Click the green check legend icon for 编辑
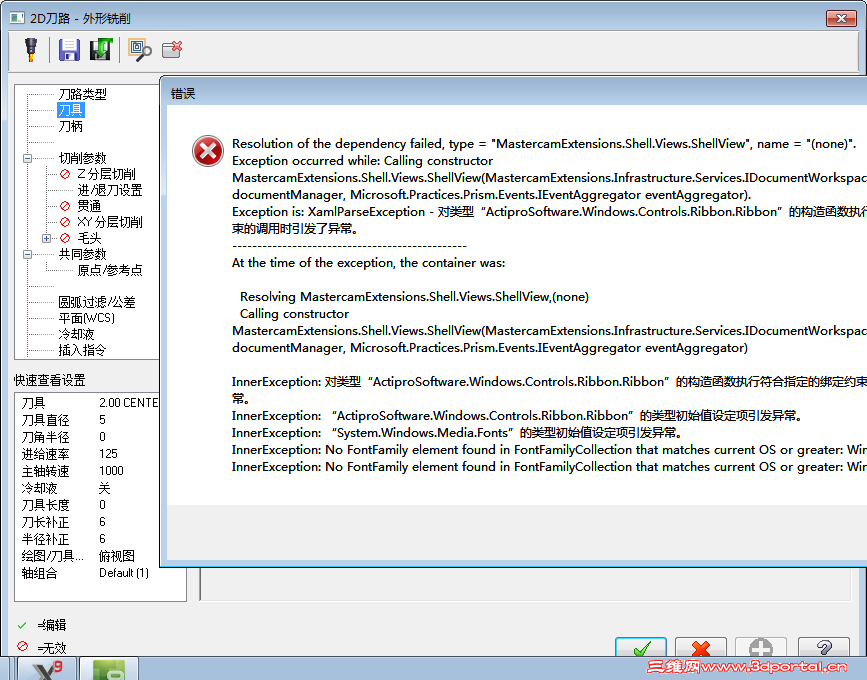867x680 pixels. 22,625
